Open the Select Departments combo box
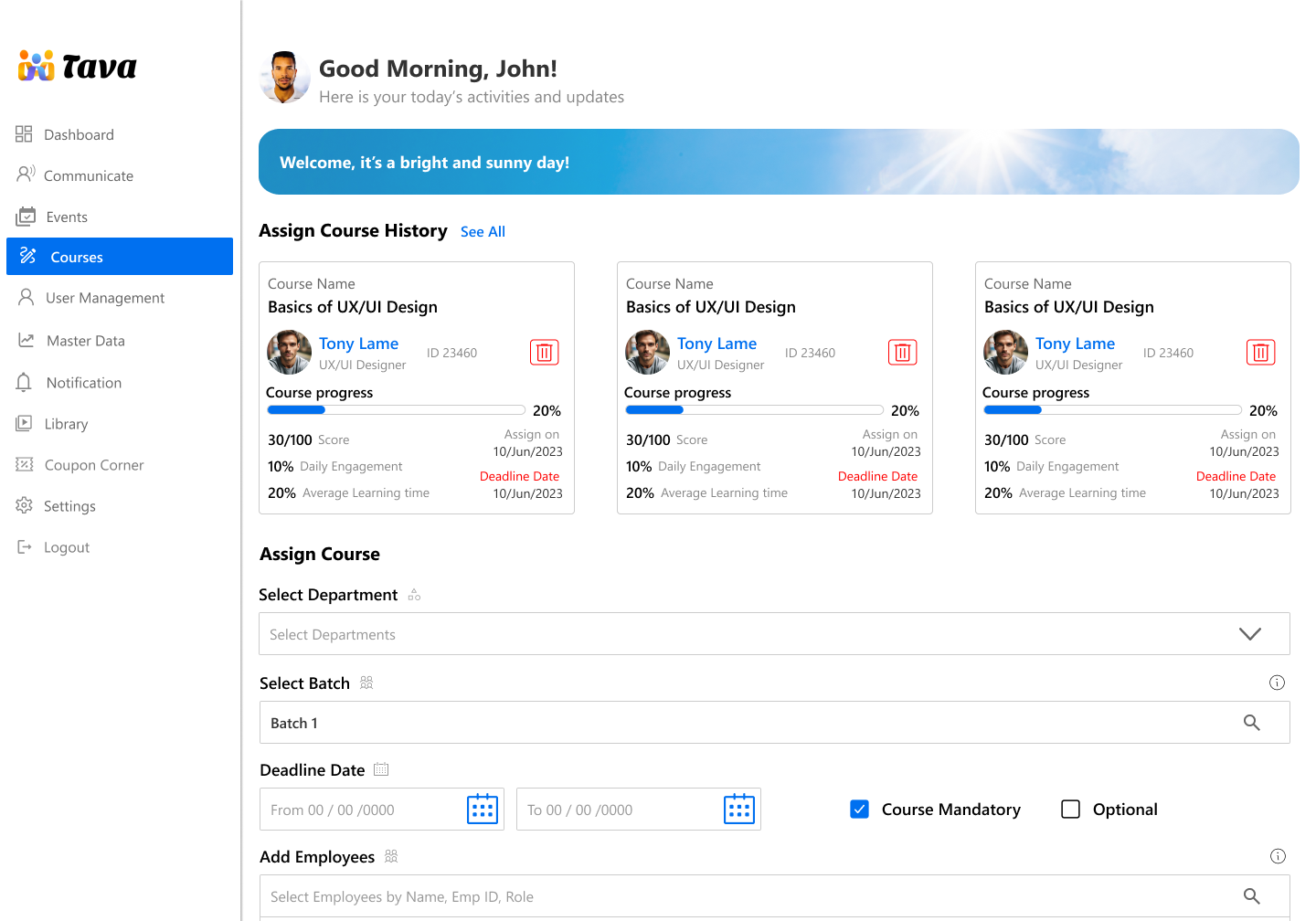The width and height of the screenshot is (1316, 921). pos(731,634)
